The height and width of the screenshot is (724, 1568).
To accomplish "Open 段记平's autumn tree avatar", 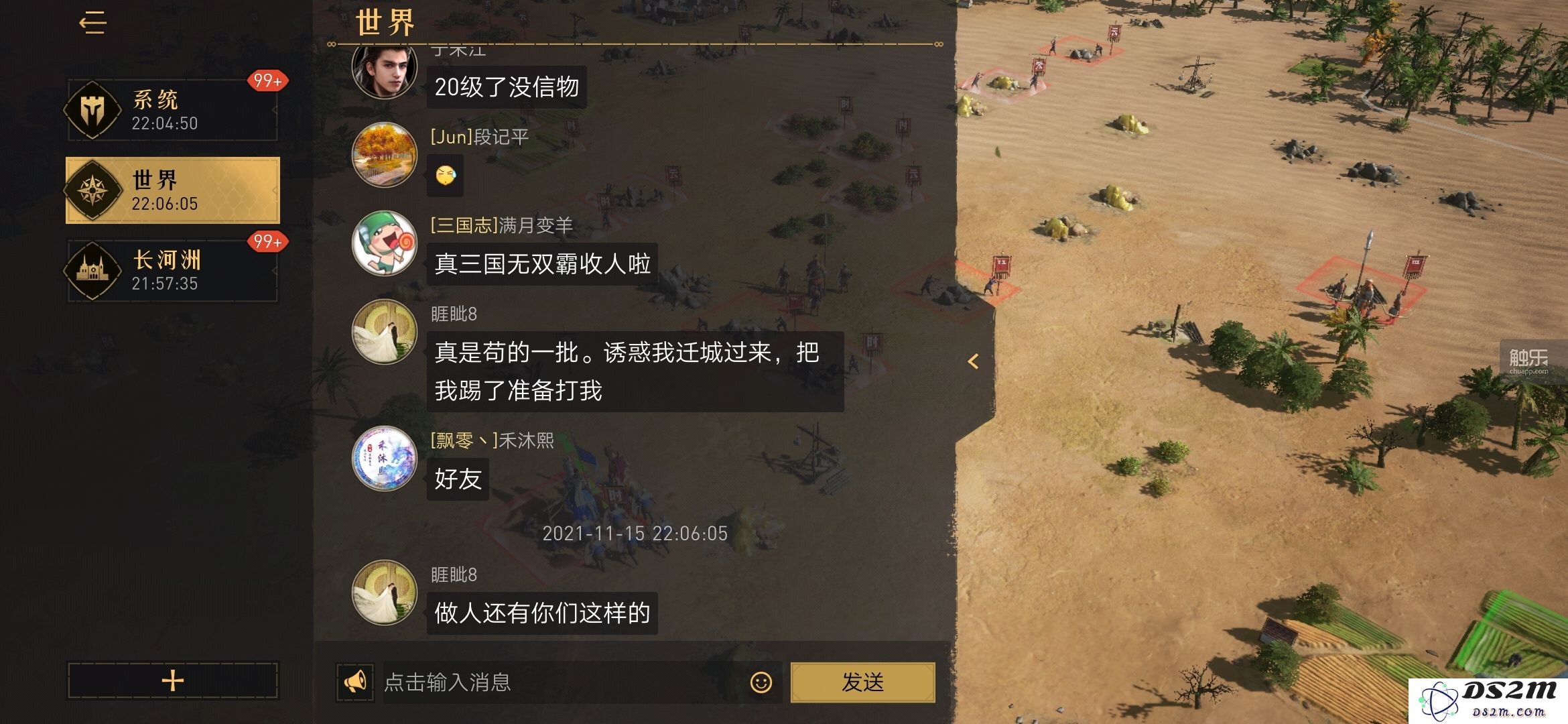I will coord(385,155).
